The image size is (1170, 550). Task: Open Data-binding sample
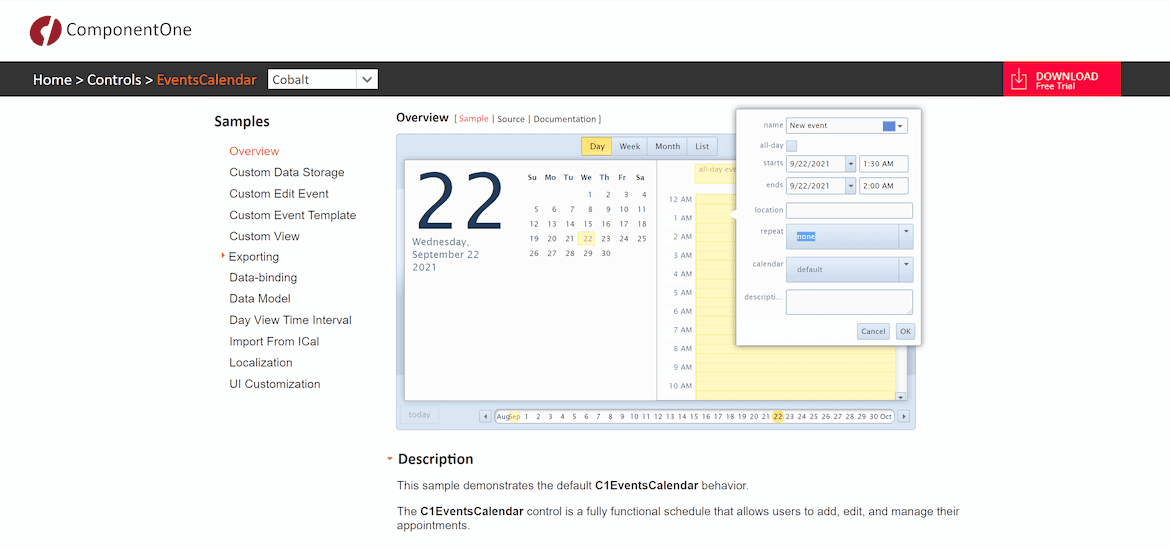(263, 278)
